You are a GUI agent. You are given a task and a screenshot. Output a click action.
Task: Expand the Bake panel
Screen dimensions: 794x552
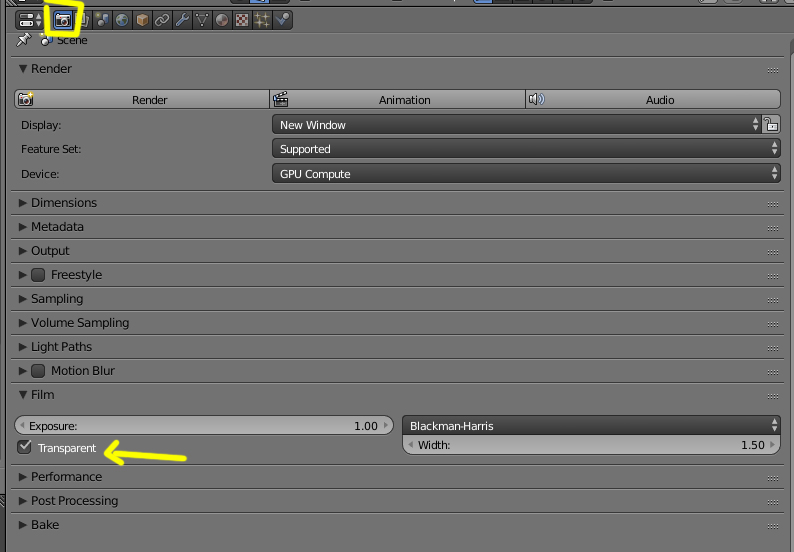(x=23, y=525)
